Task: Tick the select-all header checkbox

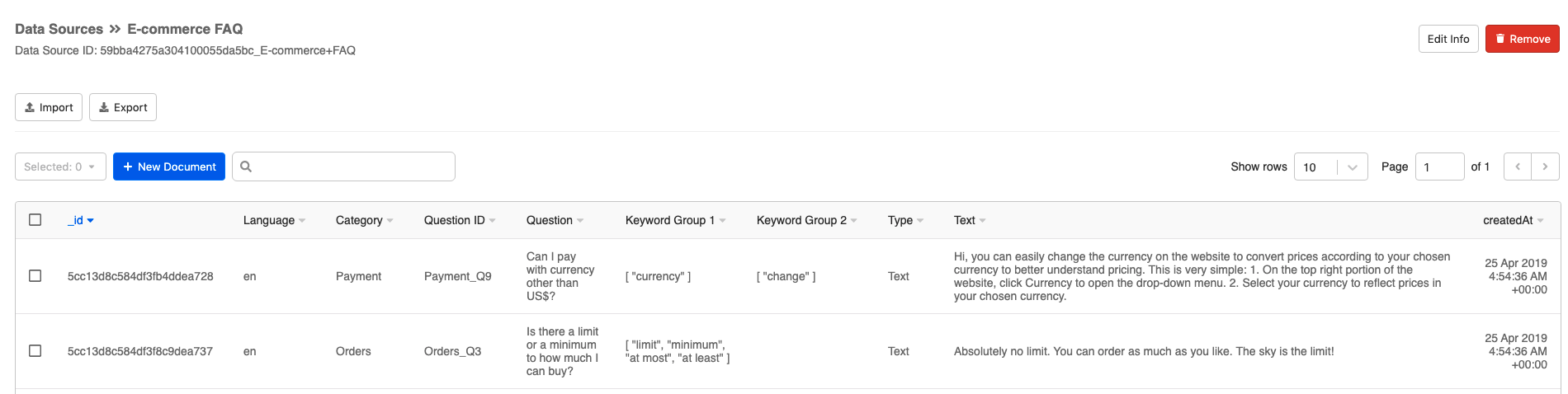Action: [x=35, y=219]
